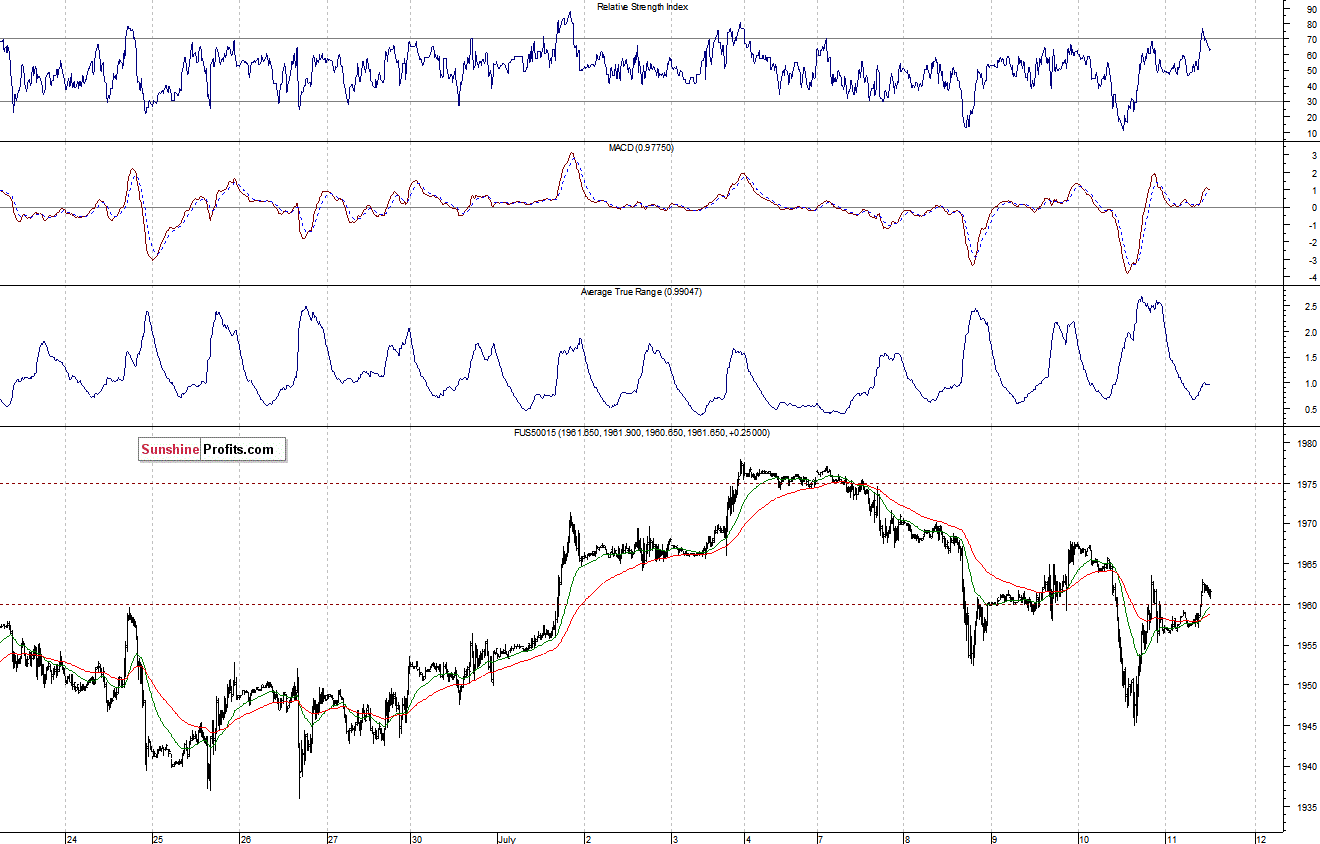Select the 1980 price axis label
Image resolution: width=1320 pixels, height=844 pixels.
tap(1308, 443)
